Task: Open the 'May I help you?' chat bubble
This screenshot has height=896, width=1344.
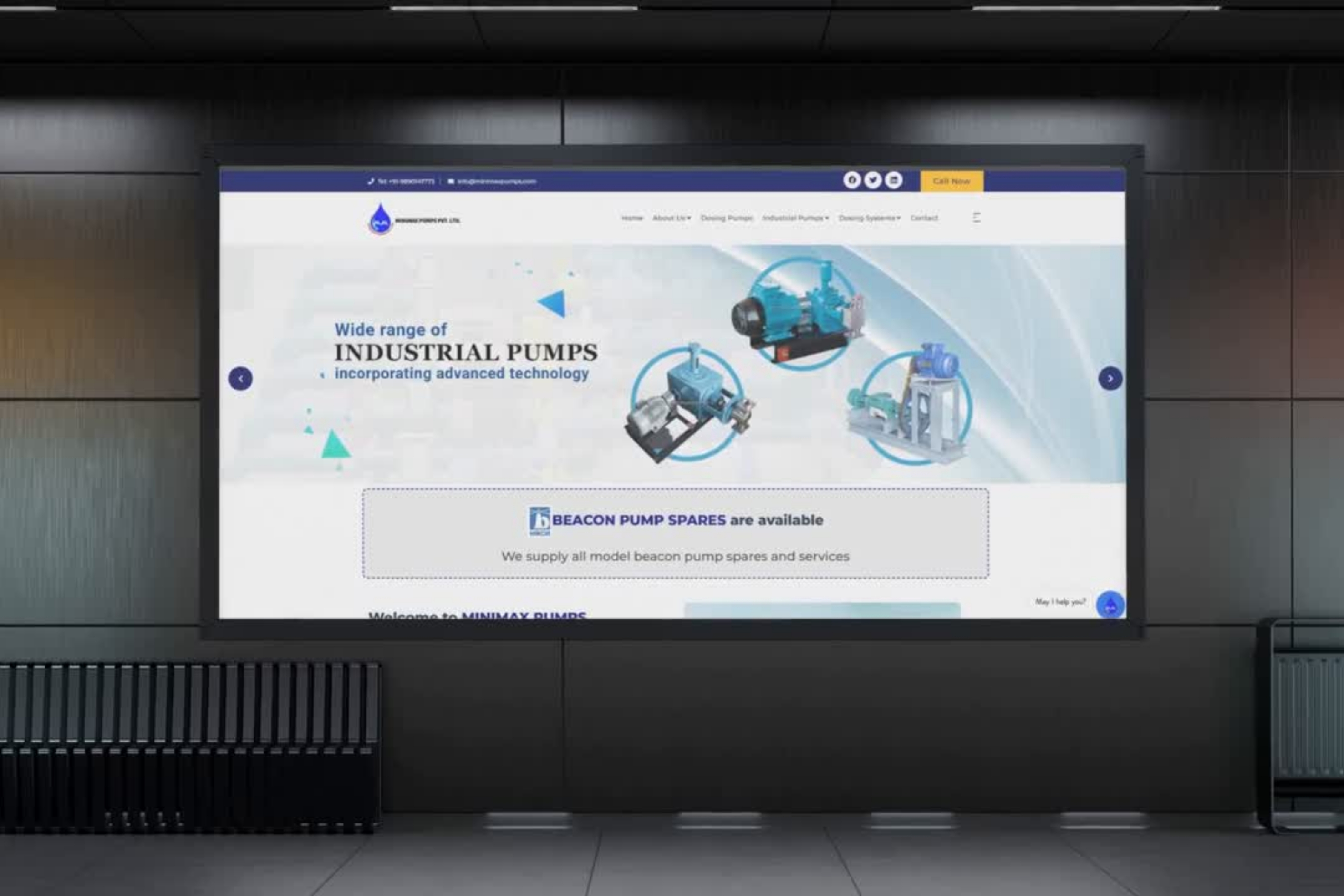Action: (1110, 605)
